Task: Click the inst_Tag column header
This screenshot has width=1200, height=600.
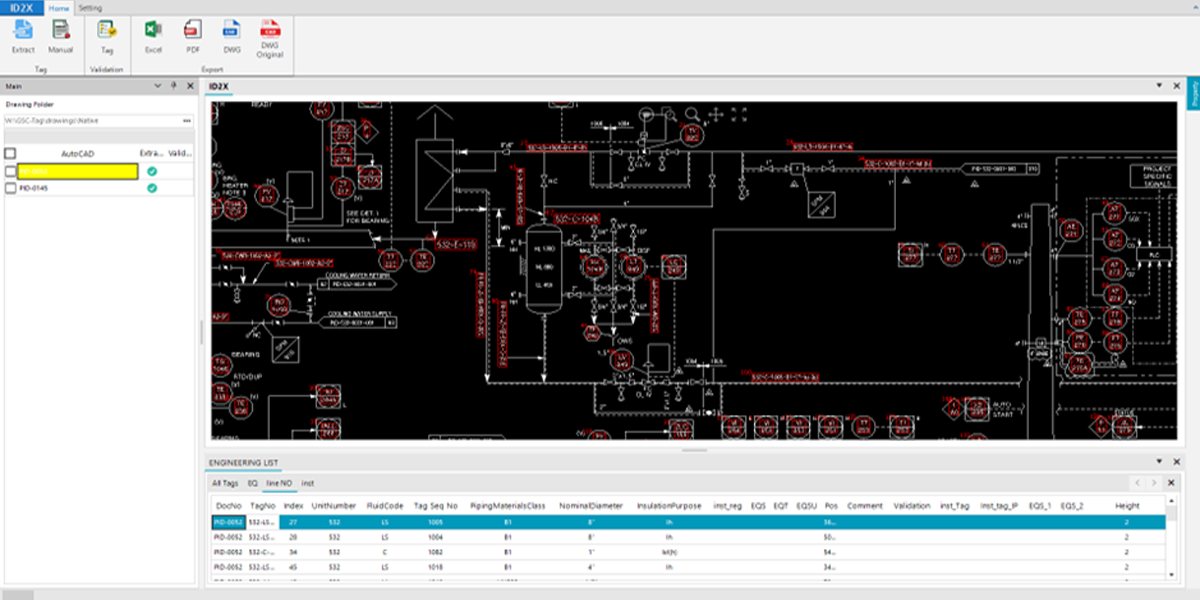Action: pyautogui.click(x=955, y=506)
